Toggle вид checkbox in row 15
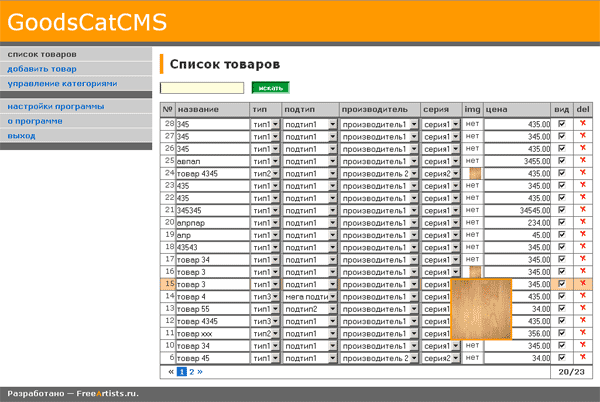This screenshot has width=600, height=402. 562,284
